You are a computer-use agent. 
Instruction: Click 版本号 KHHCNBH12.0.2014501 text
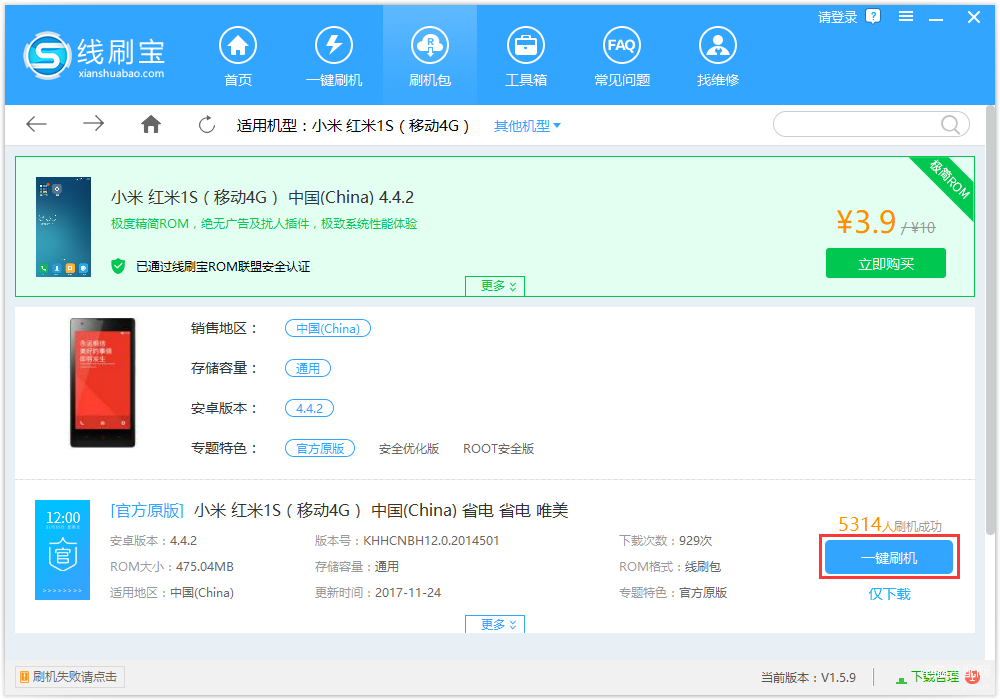[407, 541]
